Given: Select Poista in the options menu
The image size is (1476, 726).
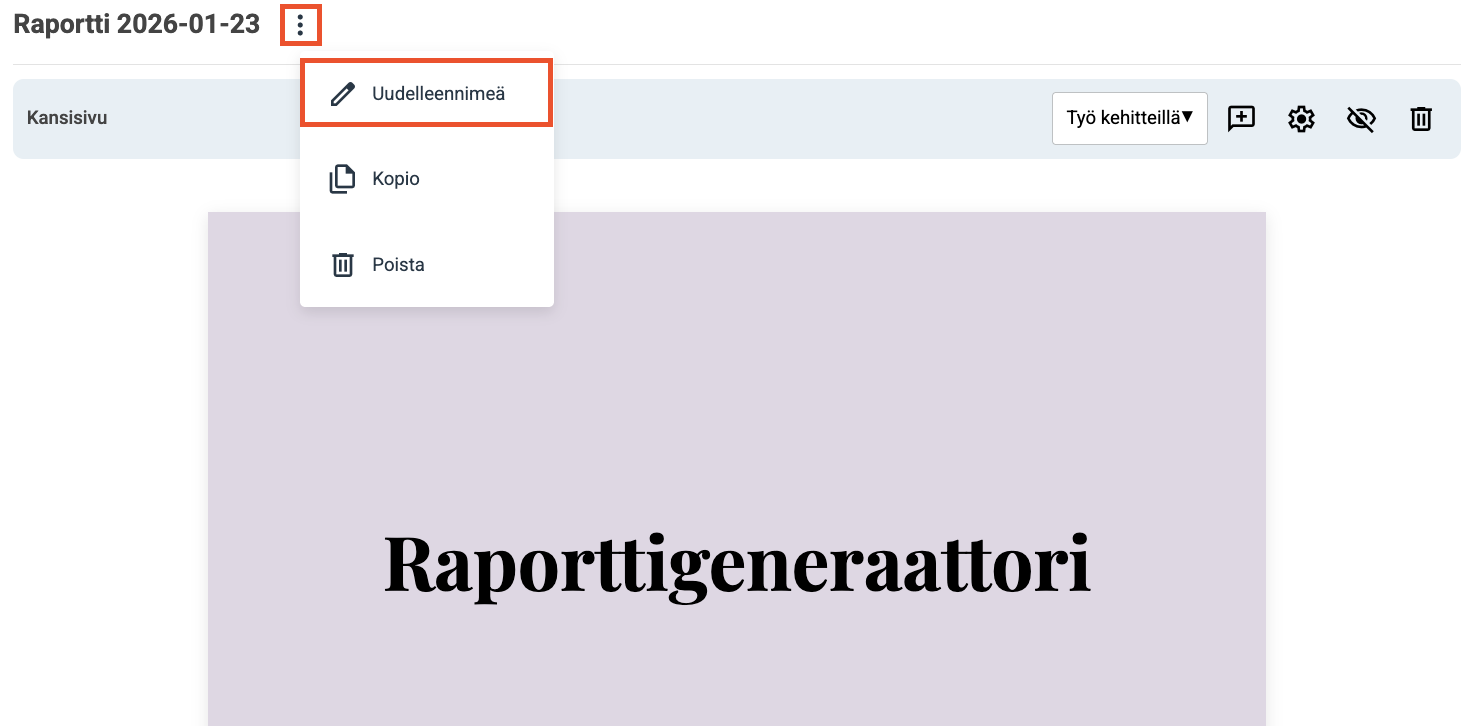Looking at the screenshot, I should tap(398, 265).
